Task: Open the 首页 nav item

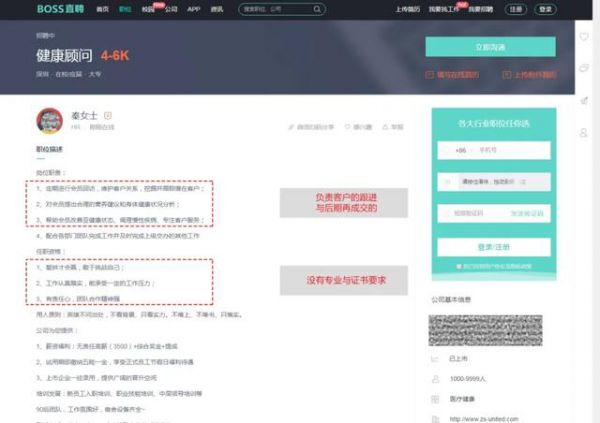Action: tap(102, 9)
